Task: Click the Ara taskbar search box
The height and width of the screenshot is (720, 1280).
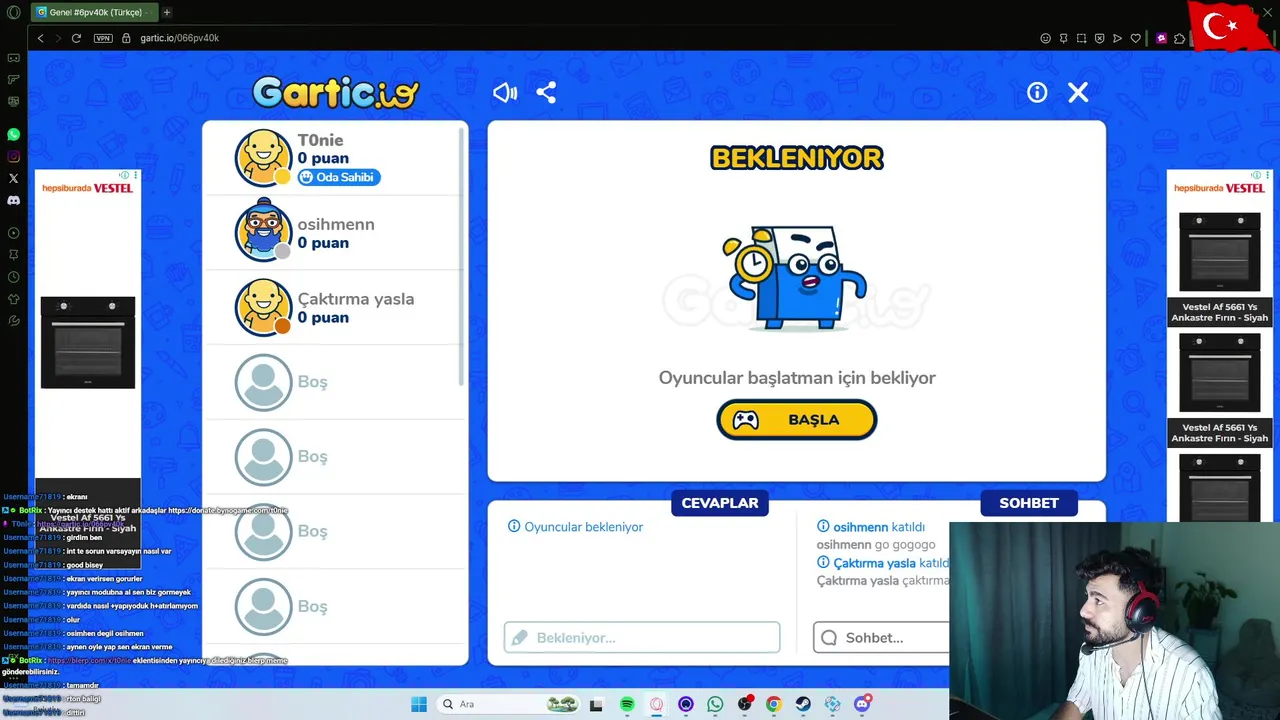Action: point(508,704)
